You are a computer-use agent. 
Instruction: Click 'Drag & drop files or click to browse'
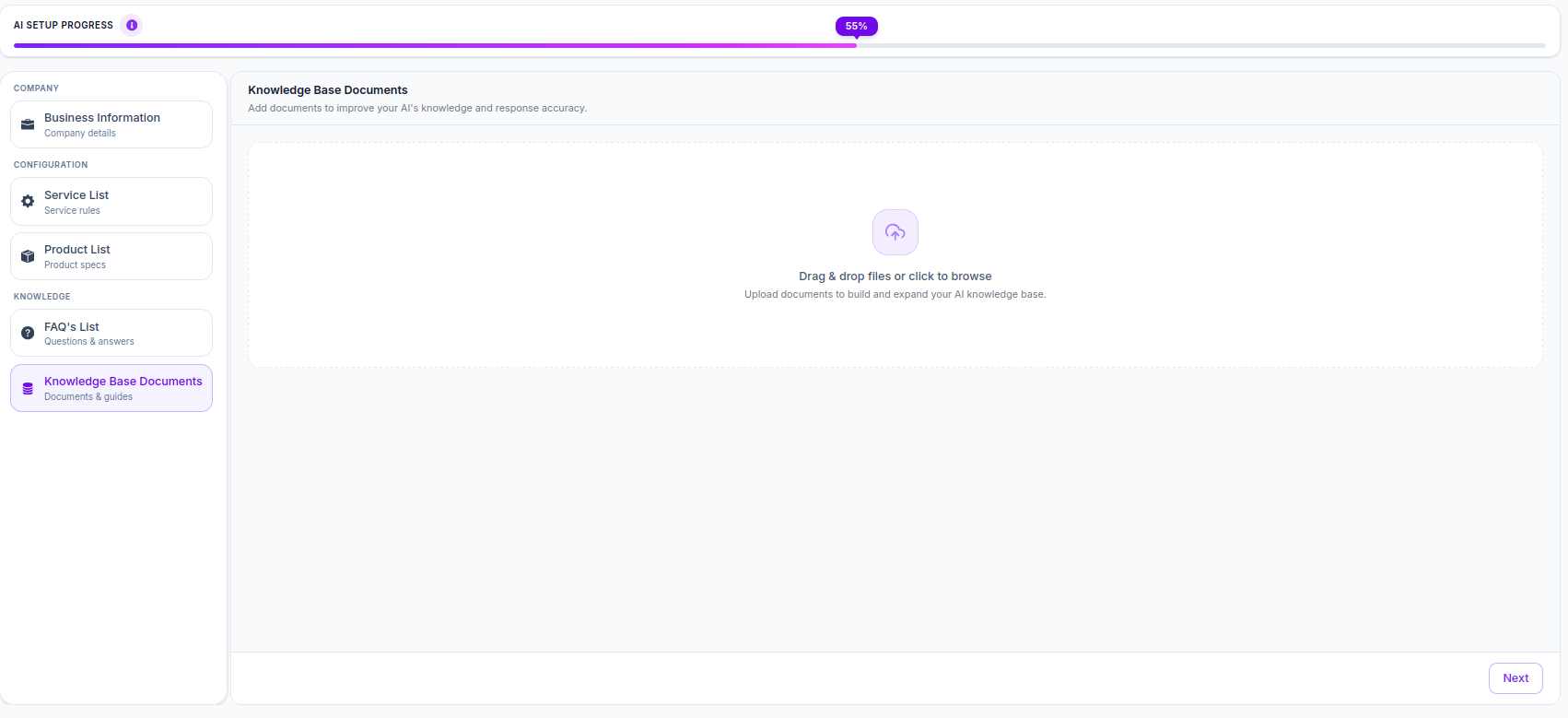point(895,277)
